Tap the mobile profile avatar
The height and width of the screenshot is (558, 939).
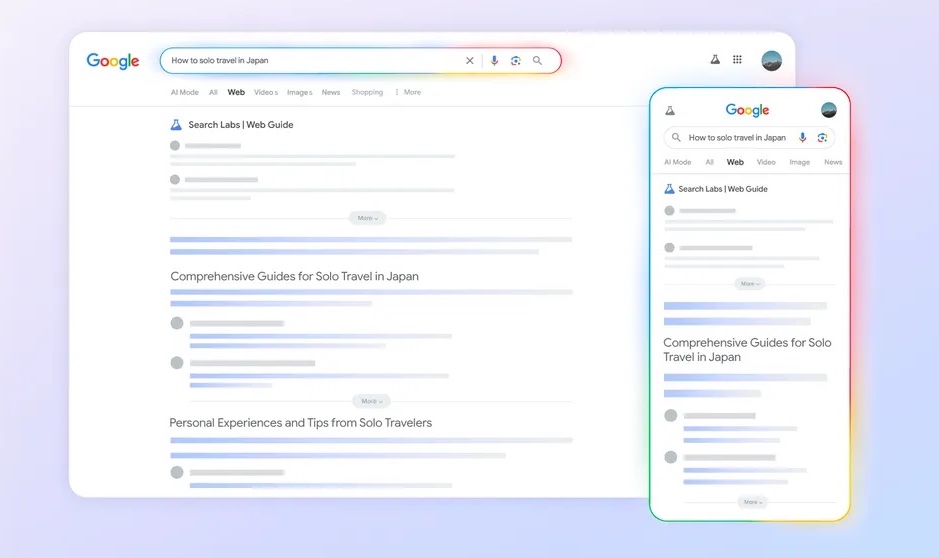[829, 110]
